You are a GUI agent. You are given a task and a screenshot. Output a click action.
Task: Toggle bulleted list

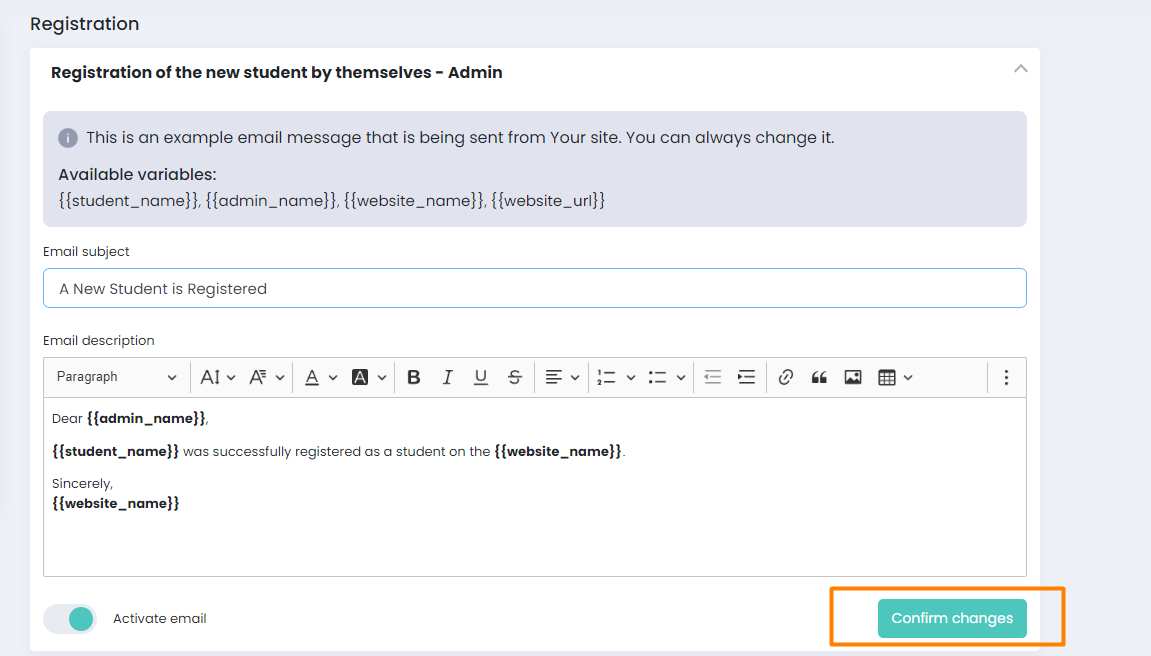pos(657,377)
